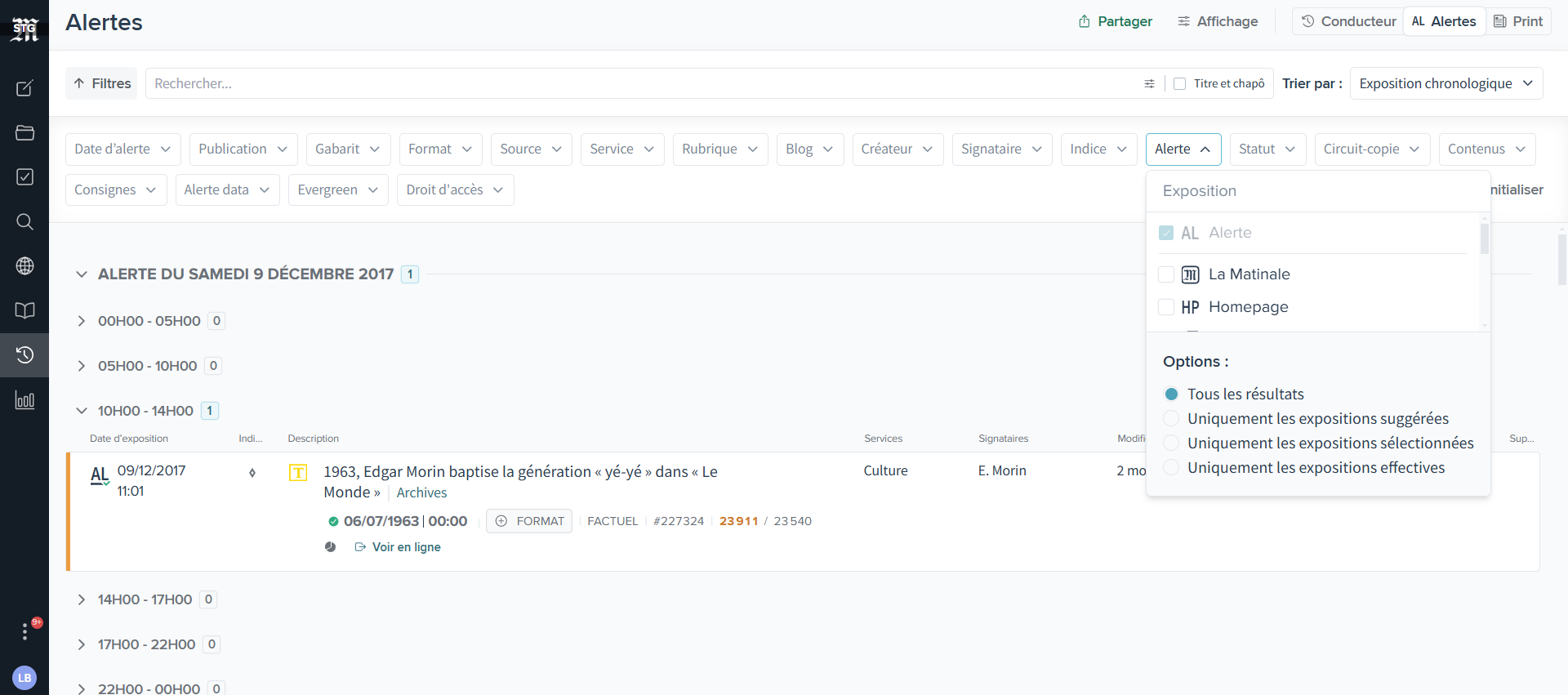Open the Exposition chronologique sort dropdown
Image resolution: width=1568 pixels, height=695 pixels.
pos(1445,83)
